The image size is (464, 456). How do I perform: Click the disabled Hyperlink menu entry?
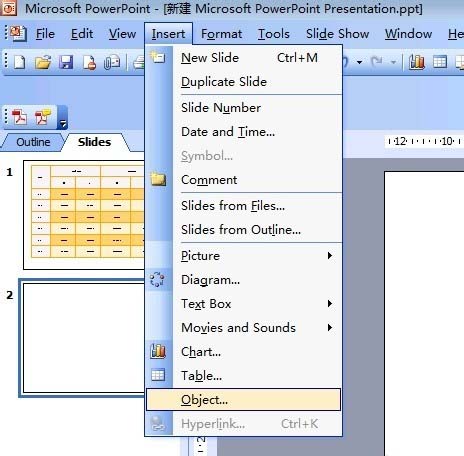click(x=243, y=424)
